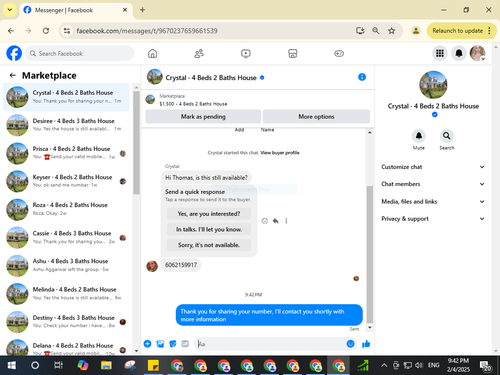Click the install app icon in address bar
This screenshot has width=500, height=375.
pyautogui.click(x=360, y=31)
